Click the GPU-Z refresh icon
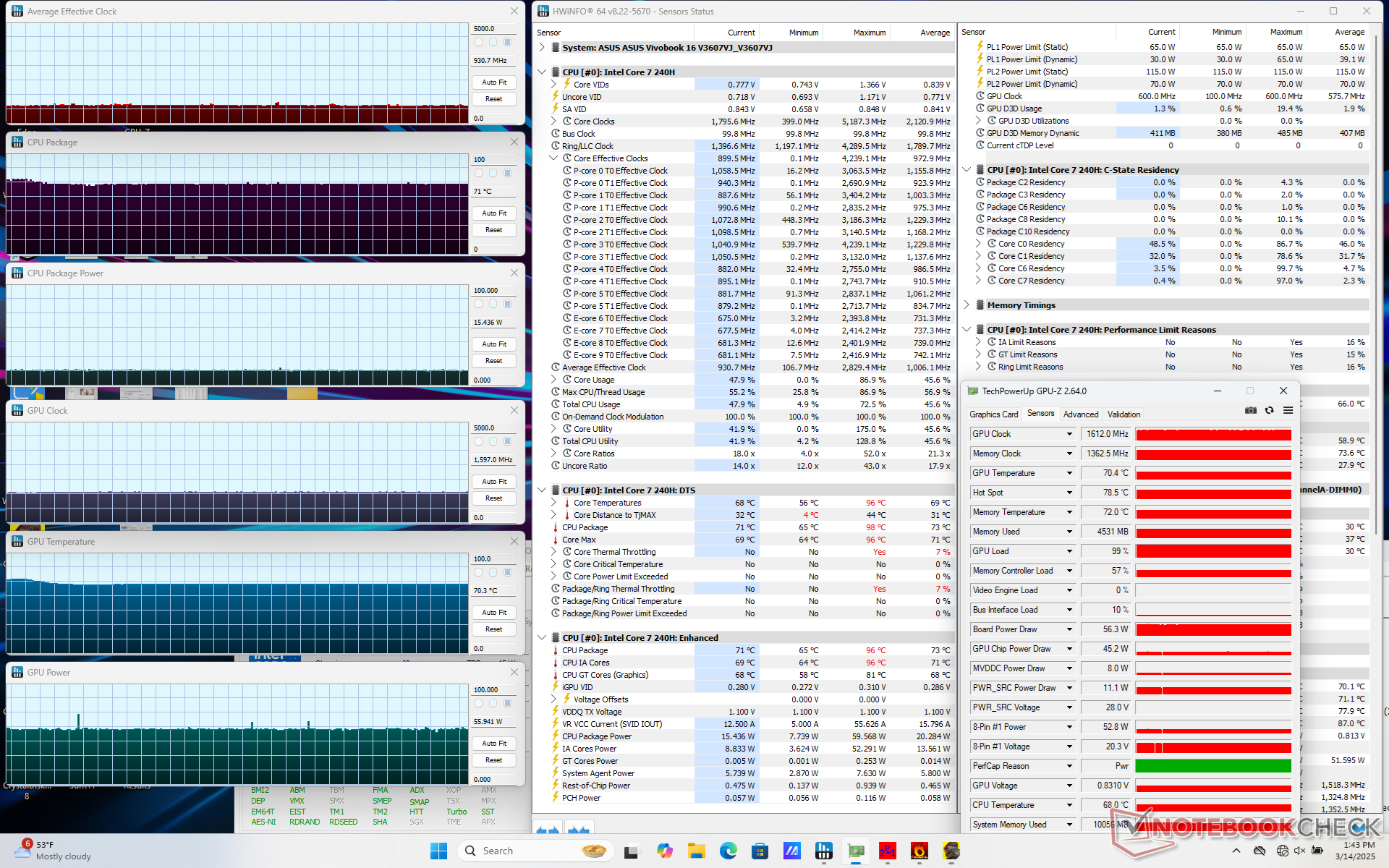Viewport: 1389px width, 868px height. click(1269, 410)
